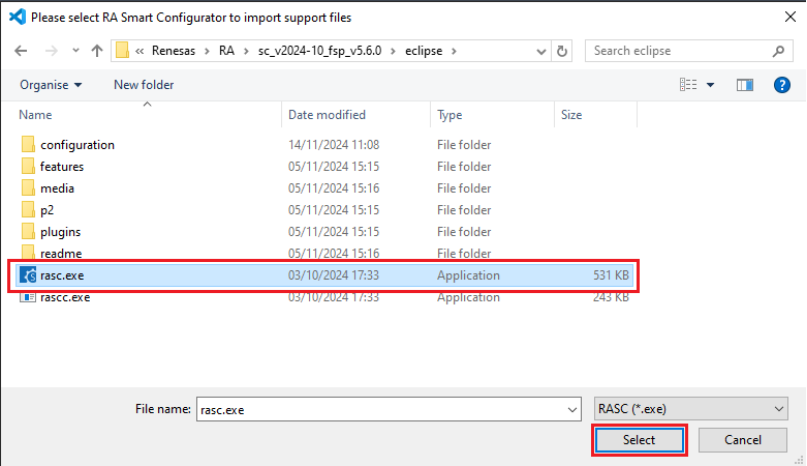Sort files by Name column header
Viewport: 807px width, 466px height.
coord(36,115)
